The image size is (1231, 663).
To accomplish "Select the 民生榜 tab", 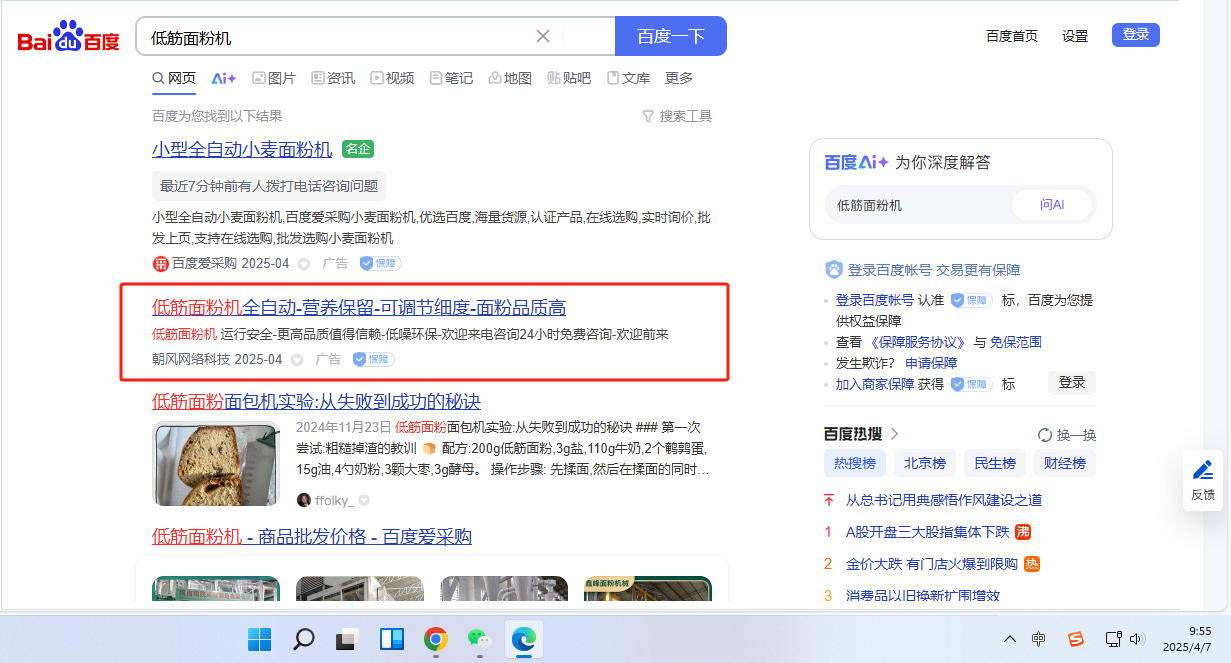I will (x=995, y=463).
